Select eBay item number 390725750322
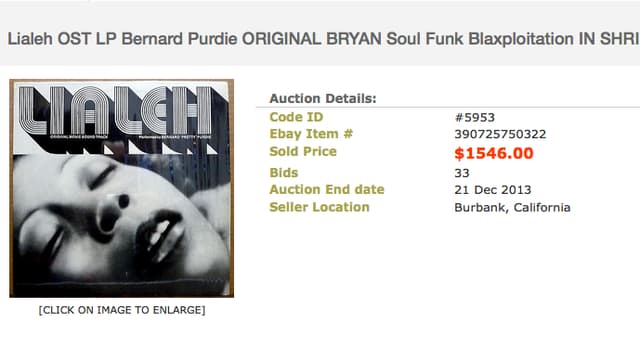Image resolution: width=640 pixels, height=360 pixels. click(500, 134)
